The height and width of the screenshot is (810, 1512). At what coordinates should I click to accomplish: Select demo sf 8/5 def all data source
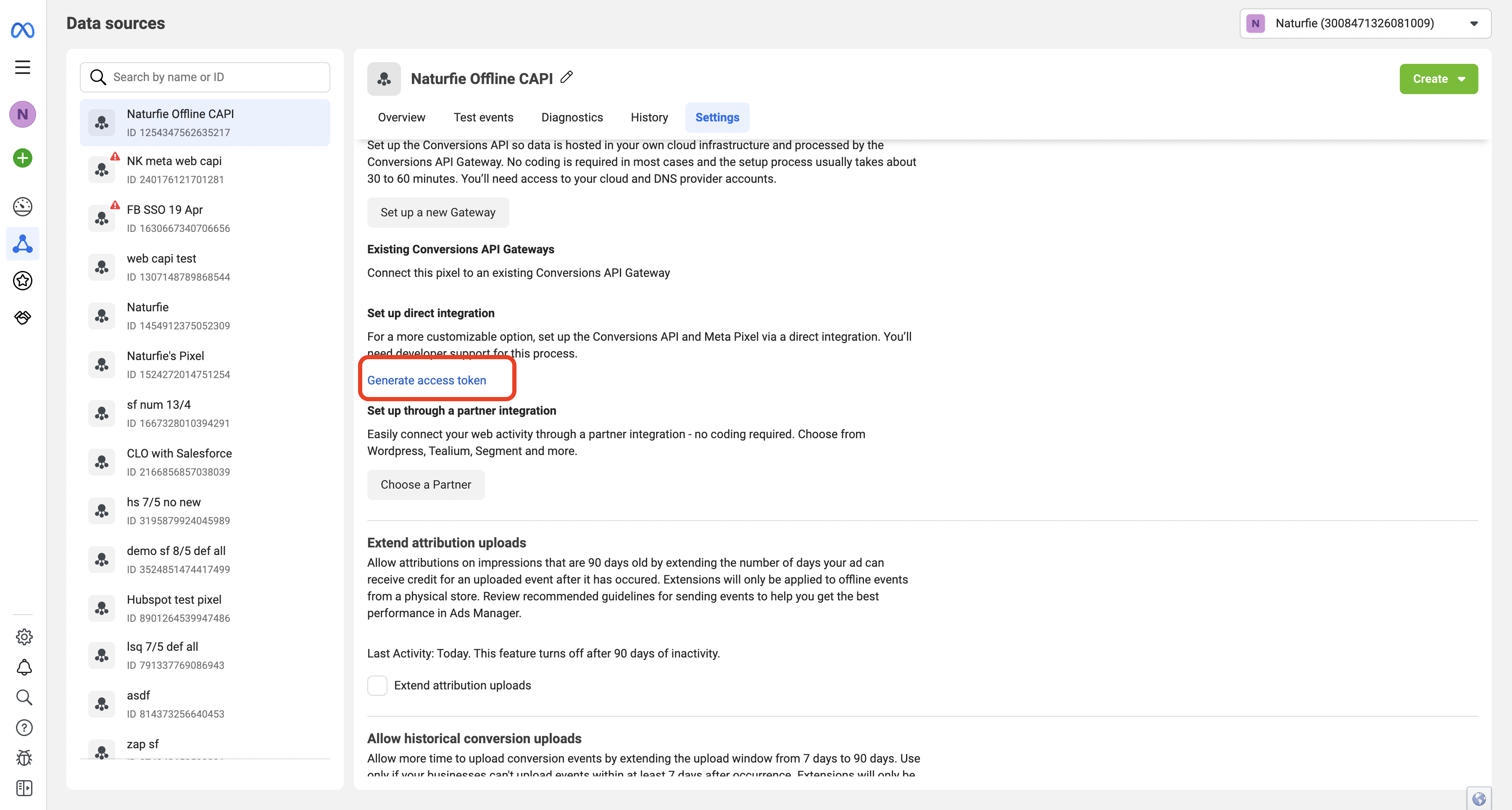205,559
